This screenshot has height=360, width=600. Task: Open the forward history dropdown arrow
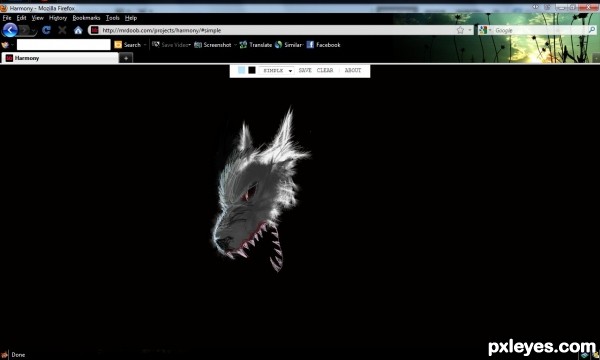[34, 31]
